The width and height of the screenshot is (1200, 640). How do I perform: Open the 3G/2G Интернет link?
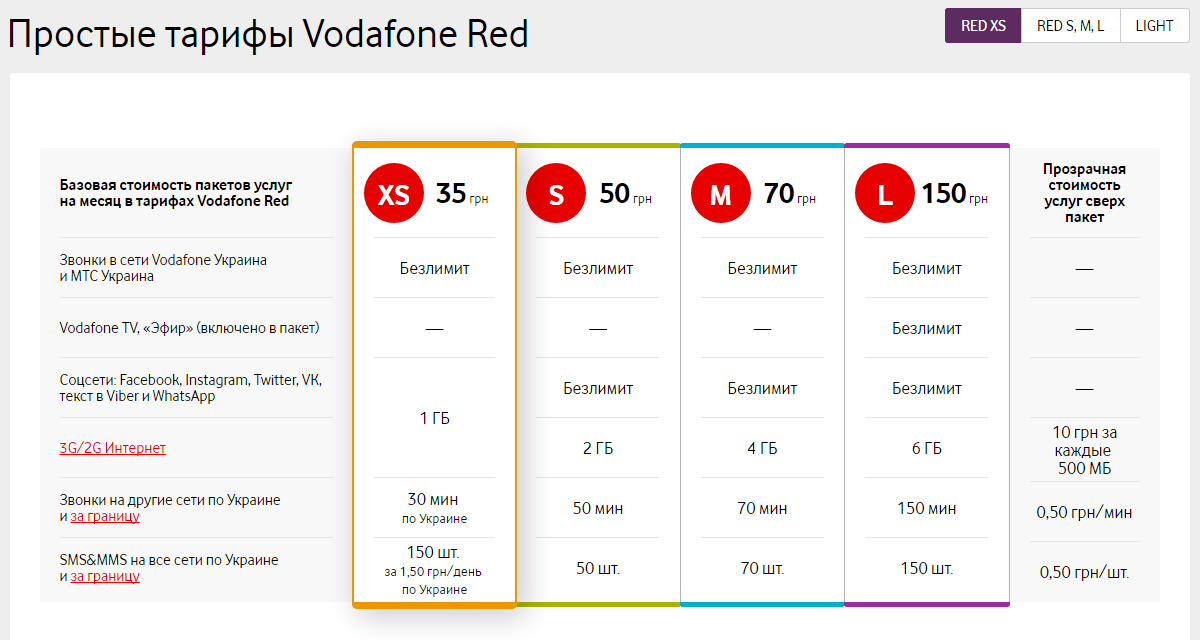[x=113, y=448]
